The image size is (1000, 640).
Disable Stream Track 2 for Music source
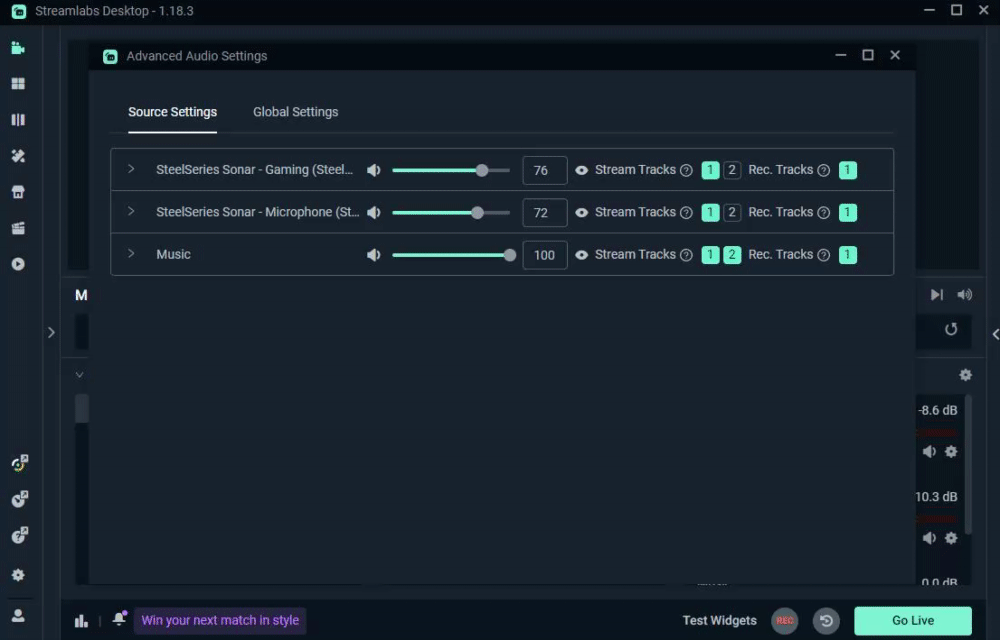pos(732,255)
